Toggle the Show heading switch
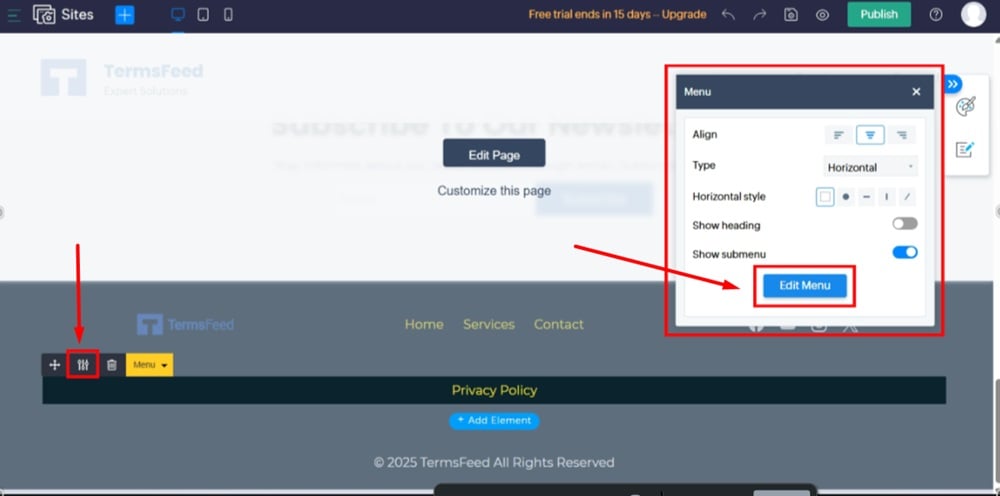Screen dimensions: 1000x496 click(905, 224)
